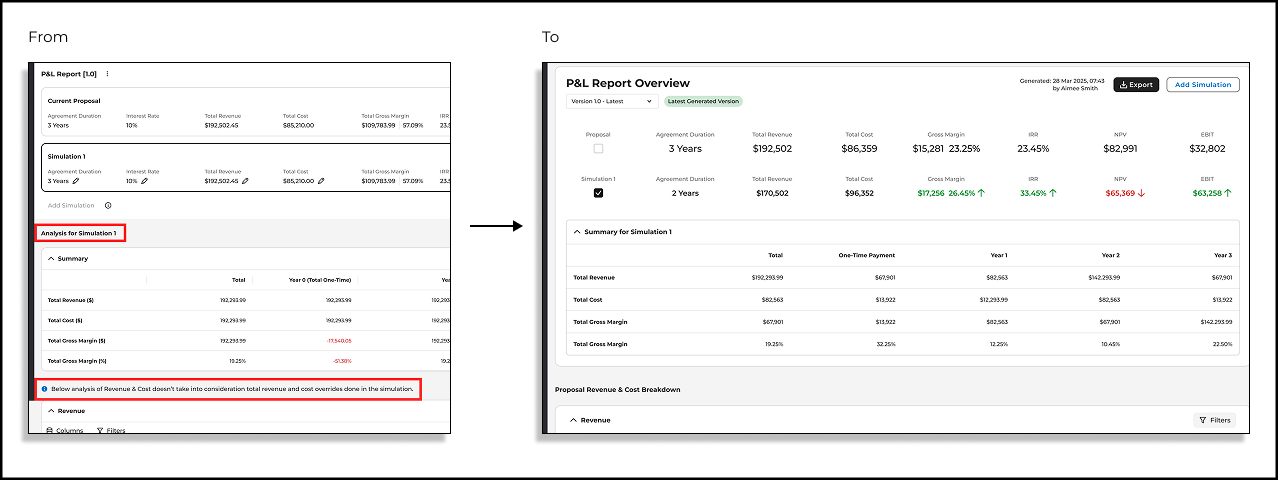
Task: Click info icon next to greyed Add Simulation
Action: 108,205
